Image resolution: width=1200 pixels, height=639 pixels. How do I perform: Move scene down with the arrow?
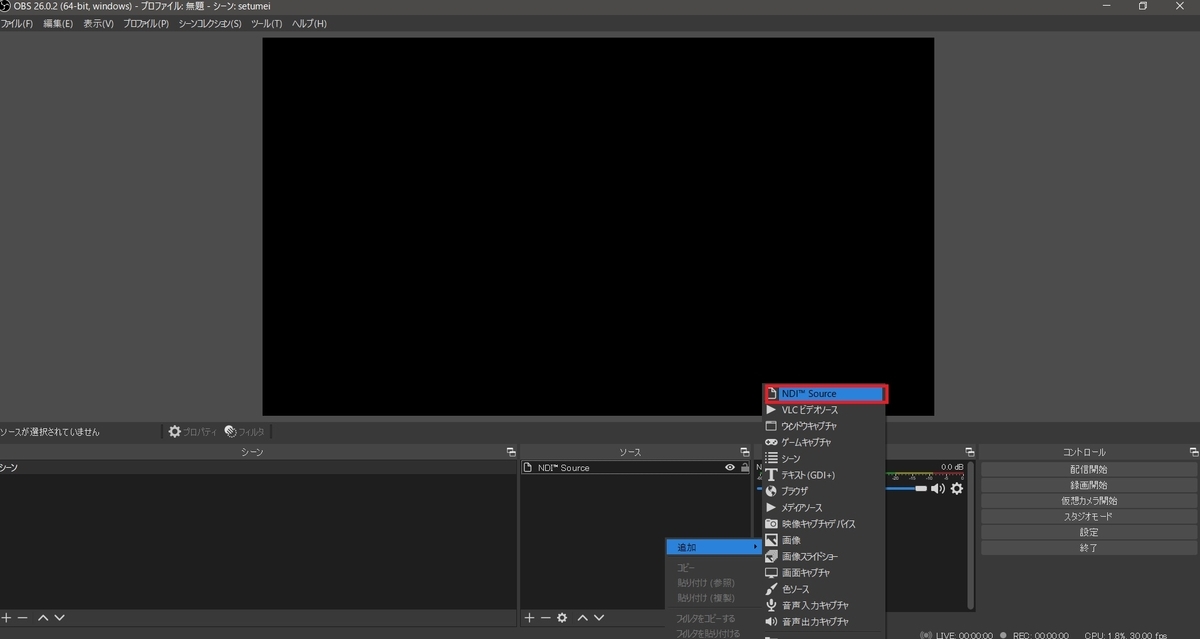59,618
